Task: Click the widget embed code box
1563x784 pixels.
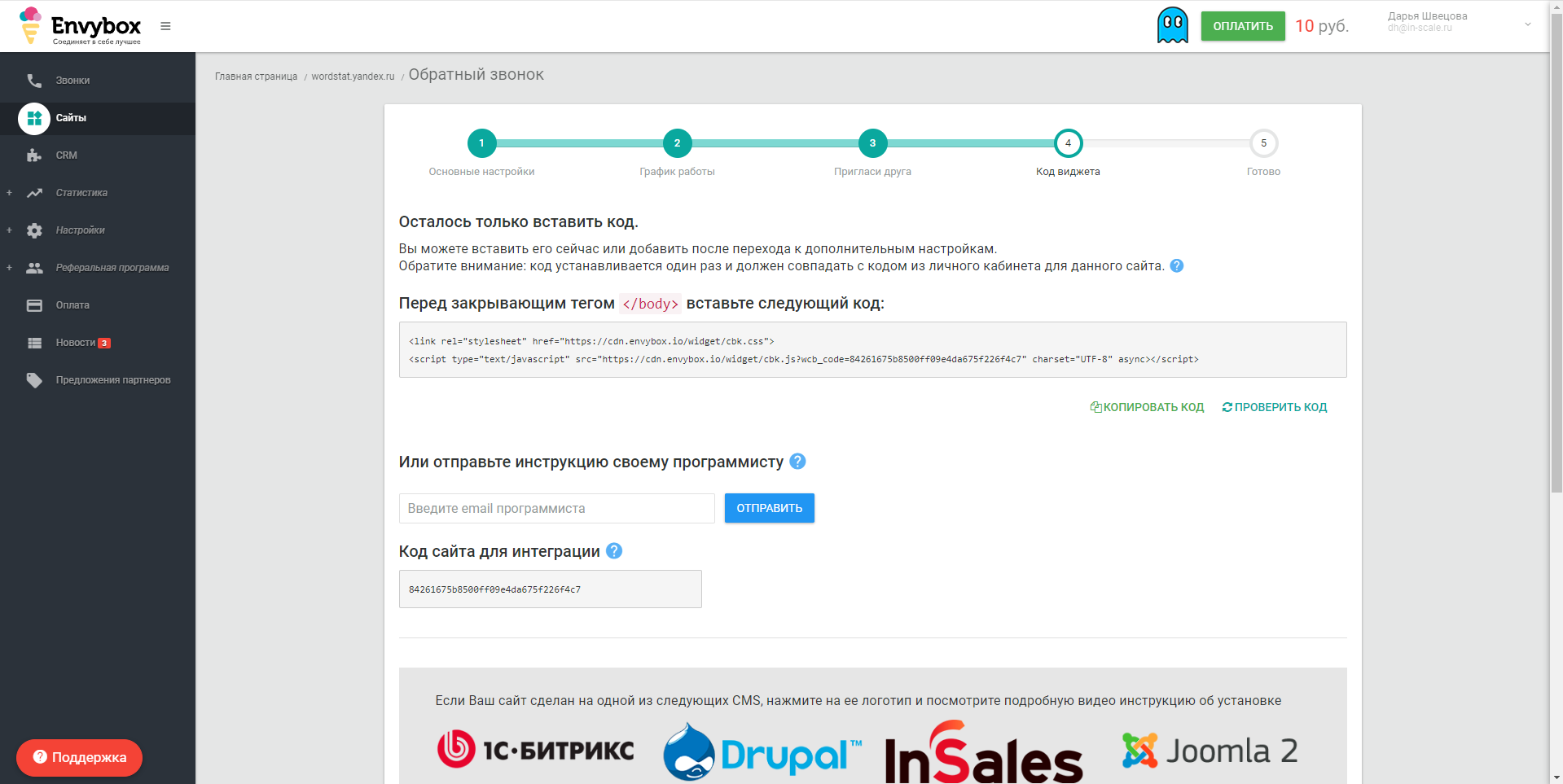Action: pos(872,349)
